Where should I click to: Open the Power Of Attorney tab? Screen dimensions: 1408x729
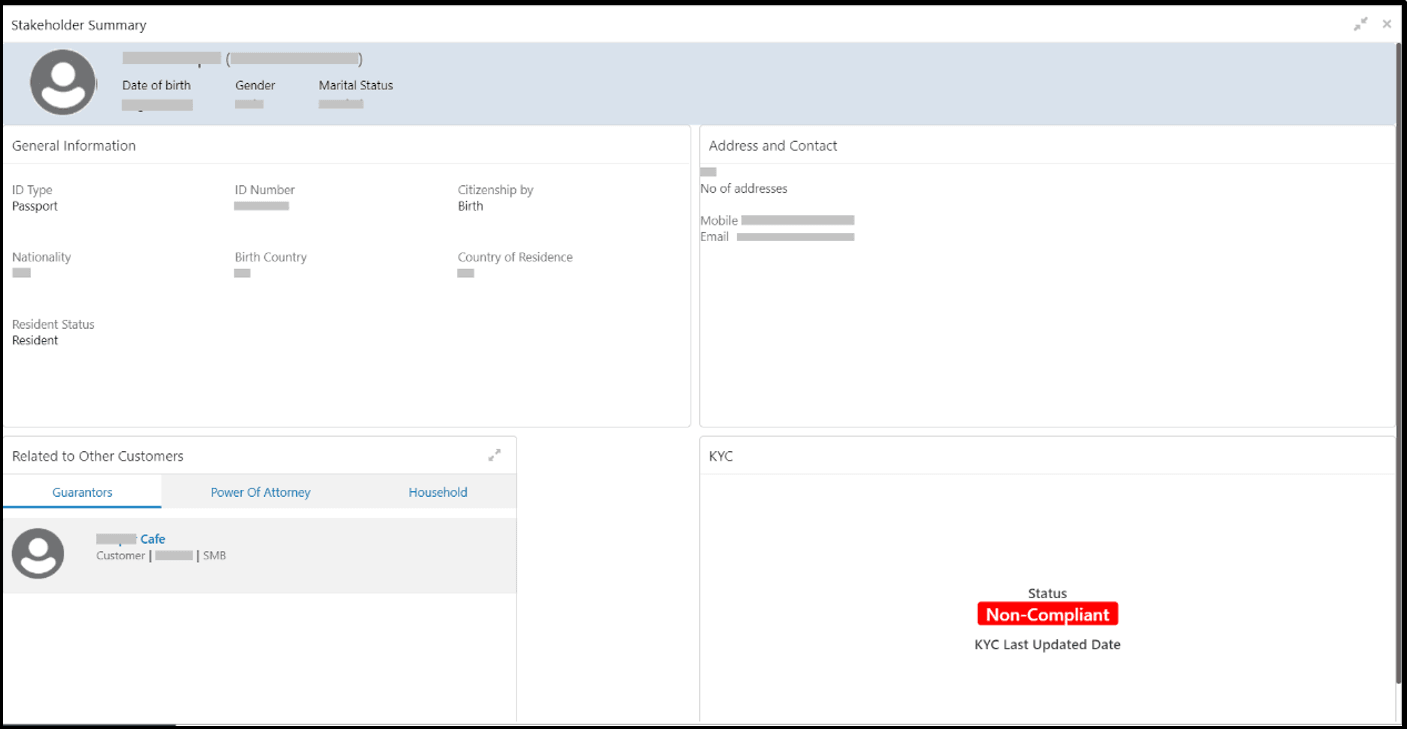[260, 492]
